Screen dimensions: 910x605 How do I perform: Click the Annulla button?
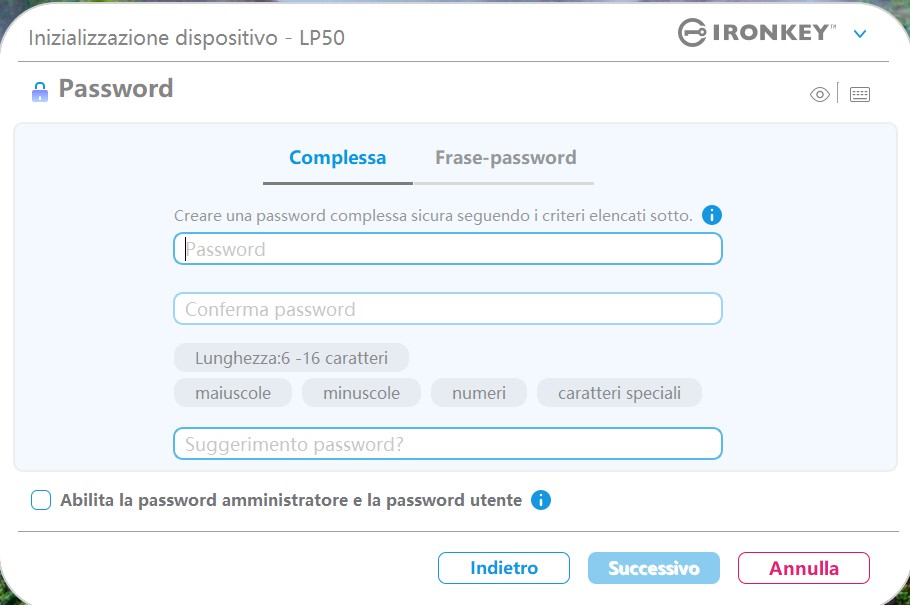pyautogui.click(x=804, y=567)
